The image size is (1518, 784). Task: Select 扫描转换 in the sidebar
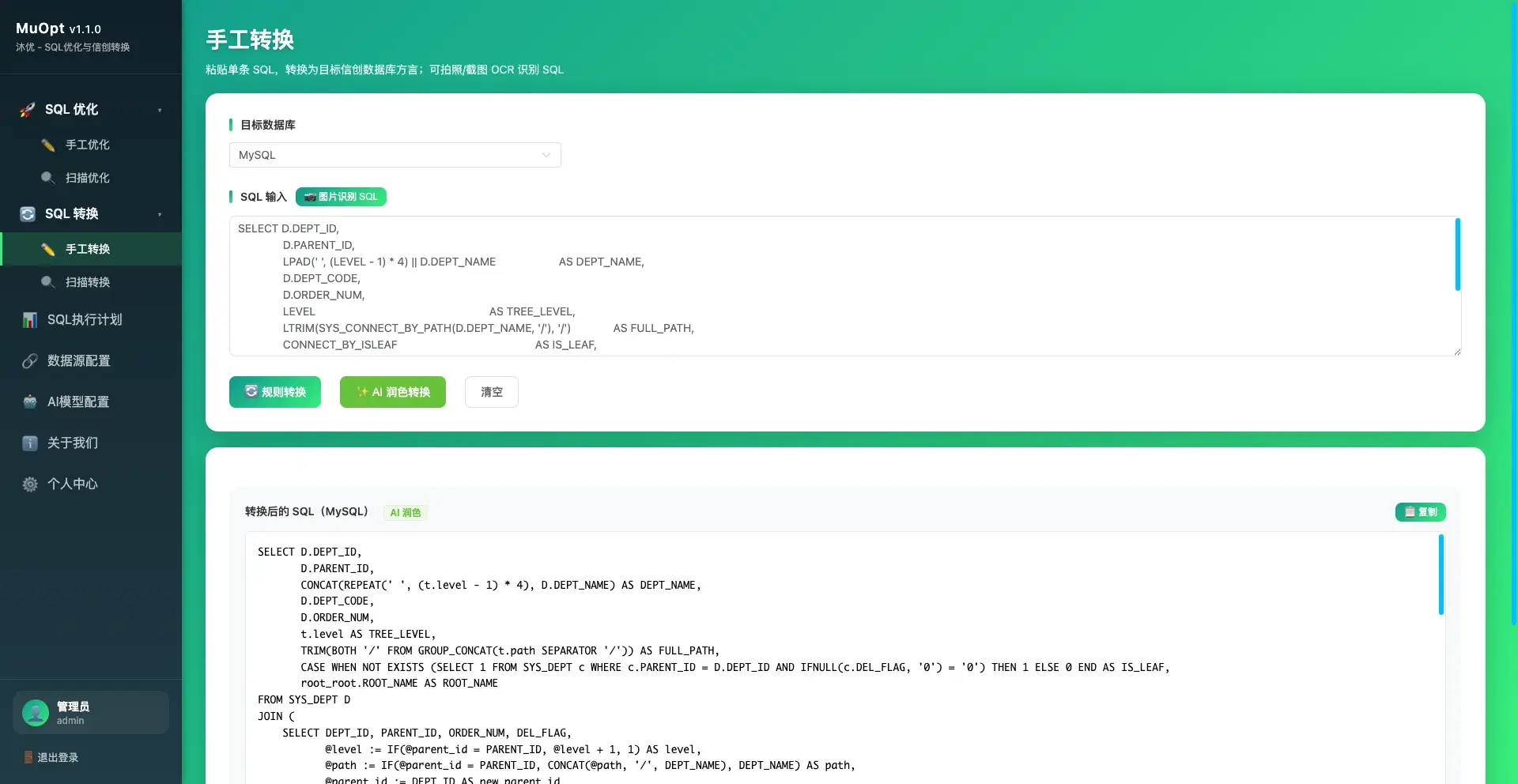(x=91, y=282)
